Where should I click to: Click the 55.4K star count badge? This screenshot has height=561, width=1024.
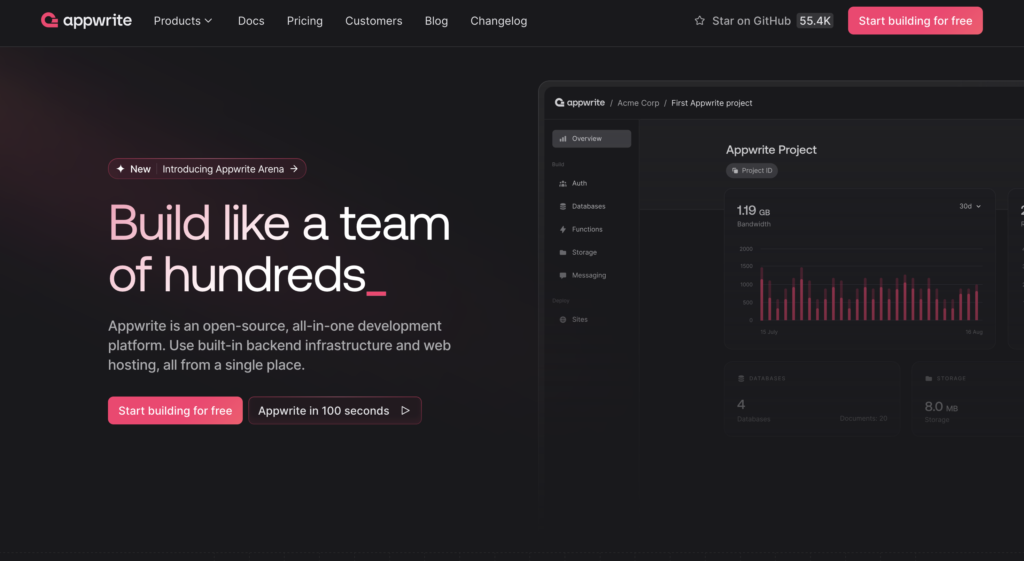[x=815, y=21]
